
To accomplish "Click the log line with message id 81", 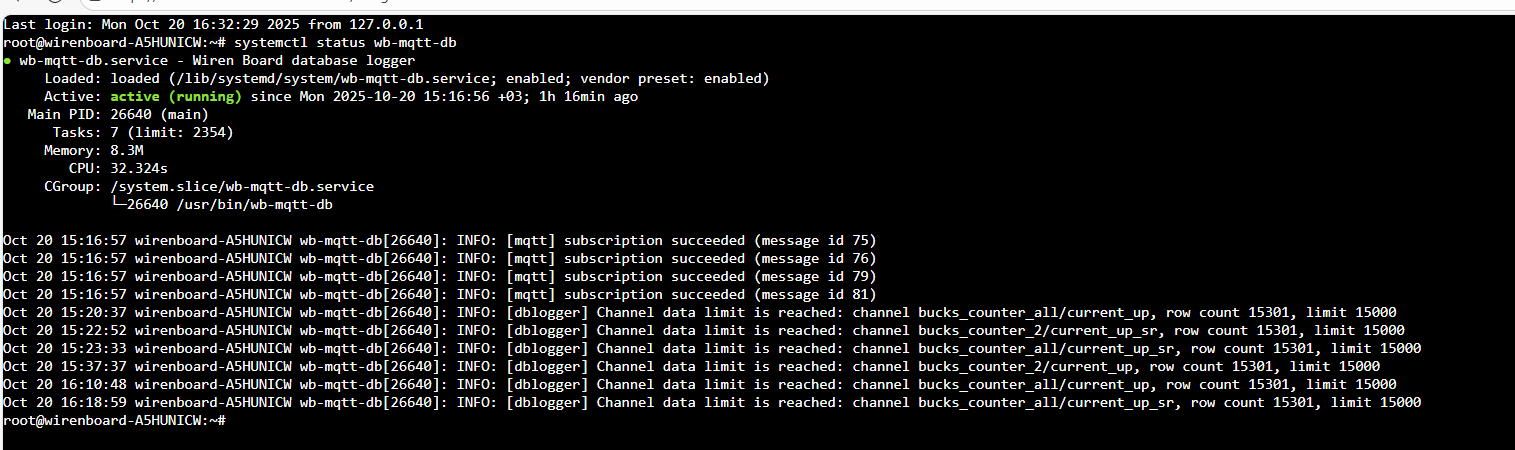I will tap(440, 295).
